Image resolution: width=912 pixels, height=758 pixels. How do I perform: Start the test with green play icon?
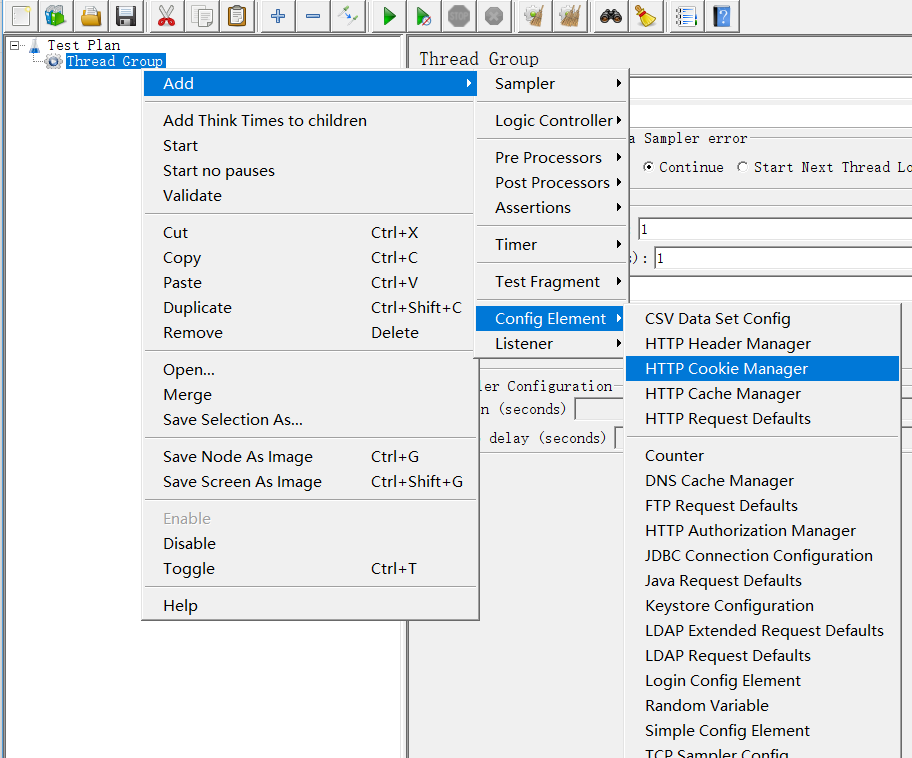pos(389,16)
